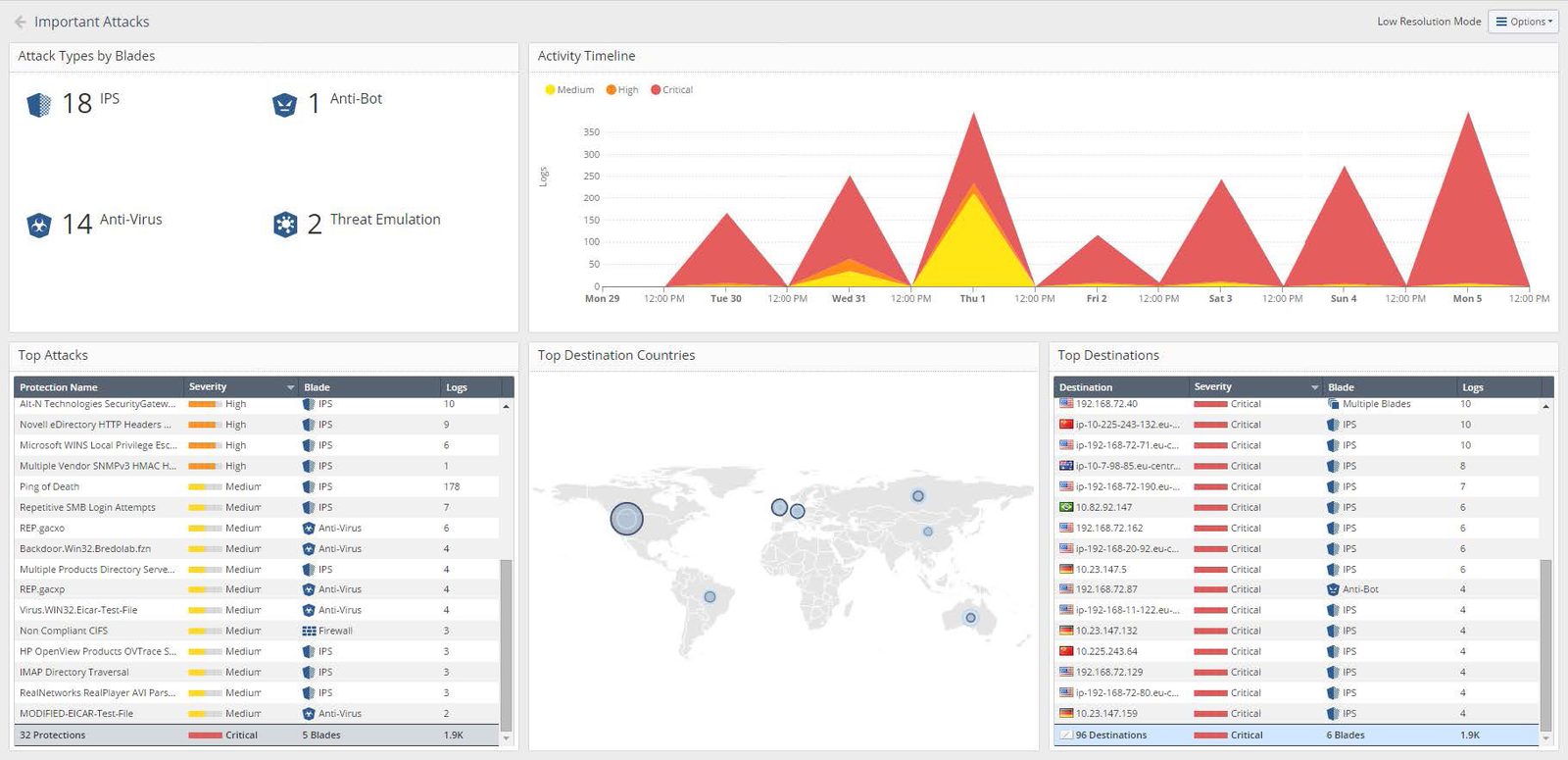The height and width of the screenshot is (760, 1568).
Task: Click the Thu 1 peak on timeline
Action: coord(973,114)
